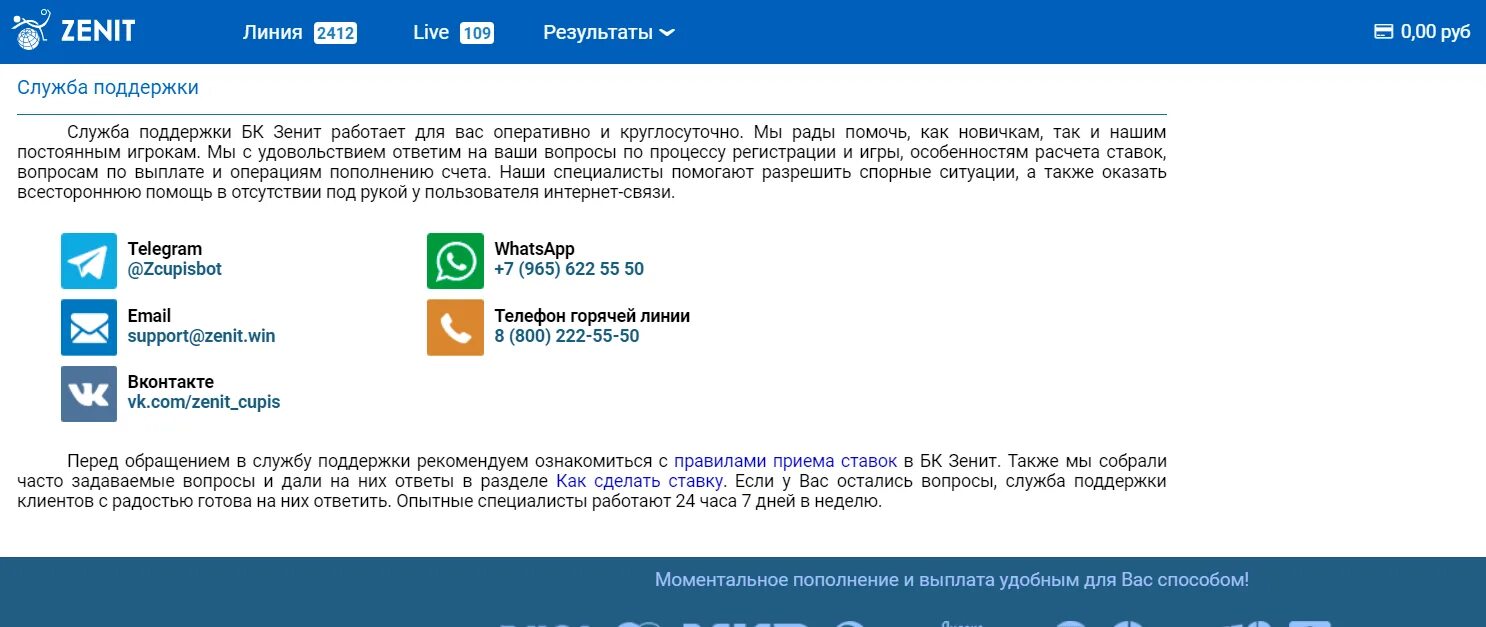Image resolution: width=1486 pixels, height=627 pixels.
Task: Open the @Zcupisbot Telegram link
Action: pyautogui.click(x=175, y=269)
